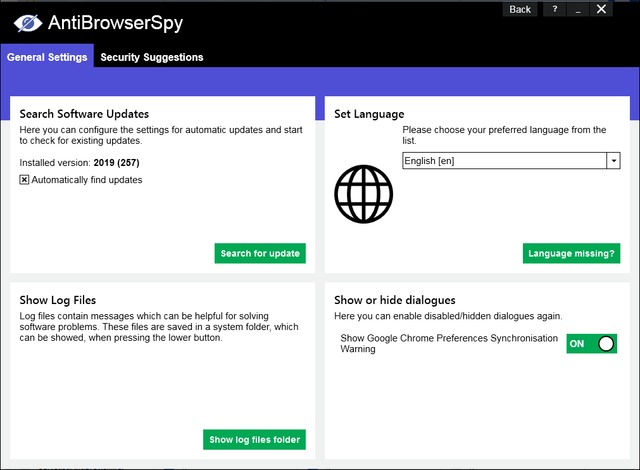Open the Security Suggestions tab
Screen dimensions: 640x470
[x=152, y=57]
